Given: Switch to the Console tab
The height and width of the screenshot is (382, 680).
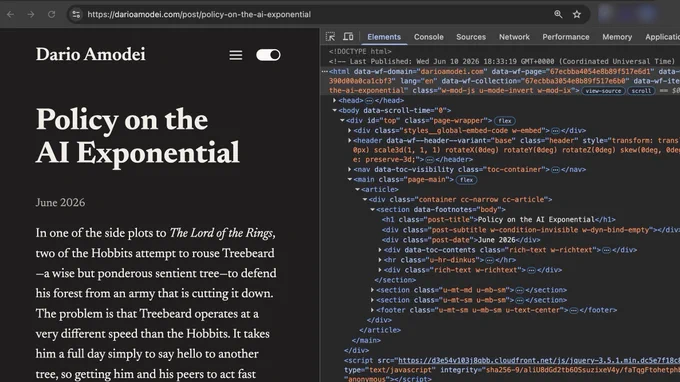Looking at the screenshot, I should click(x=428, y=37).
